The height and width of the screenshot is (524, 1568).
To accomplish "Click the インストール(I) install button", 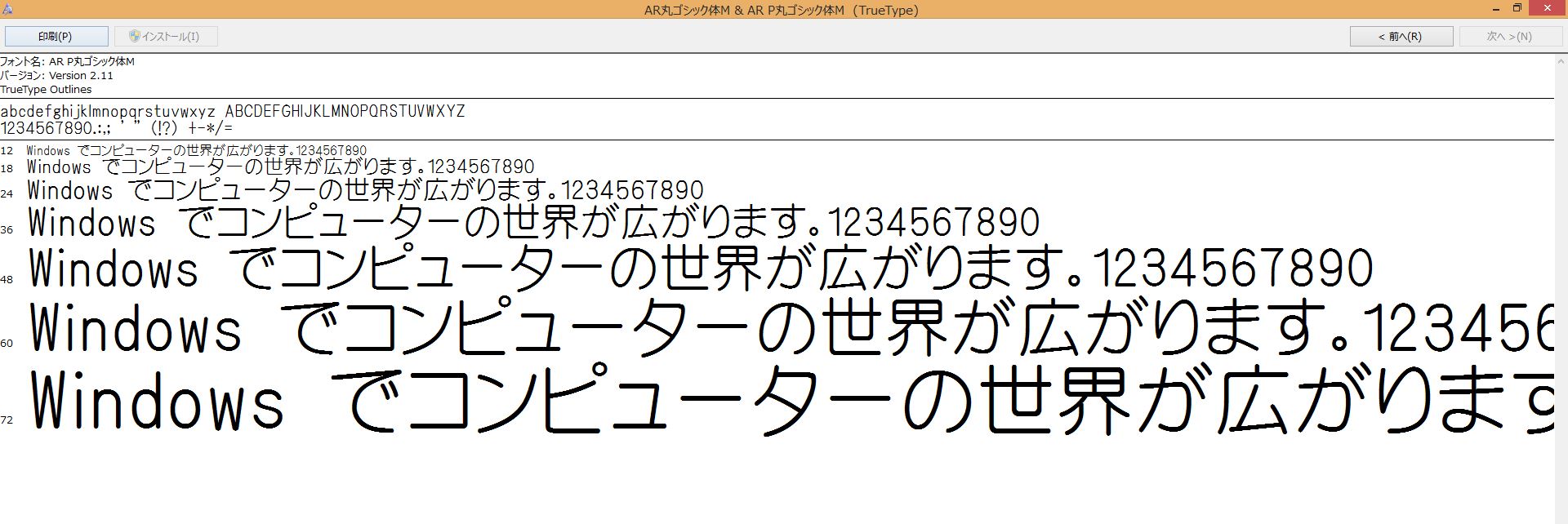I will click(x=166, y=37).
